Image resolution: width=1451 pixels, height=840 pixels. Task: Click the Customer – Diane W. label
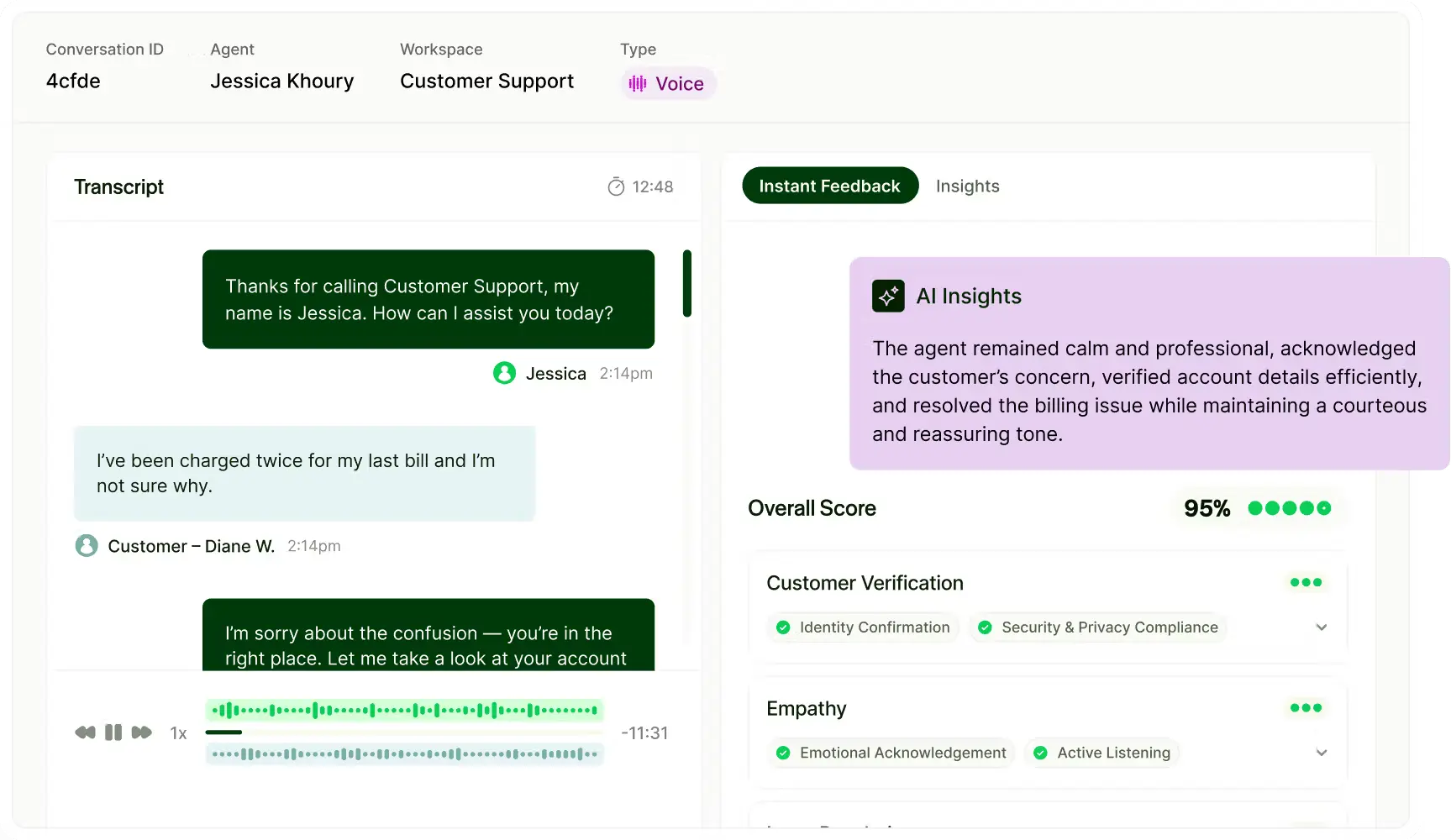point(192,546)
